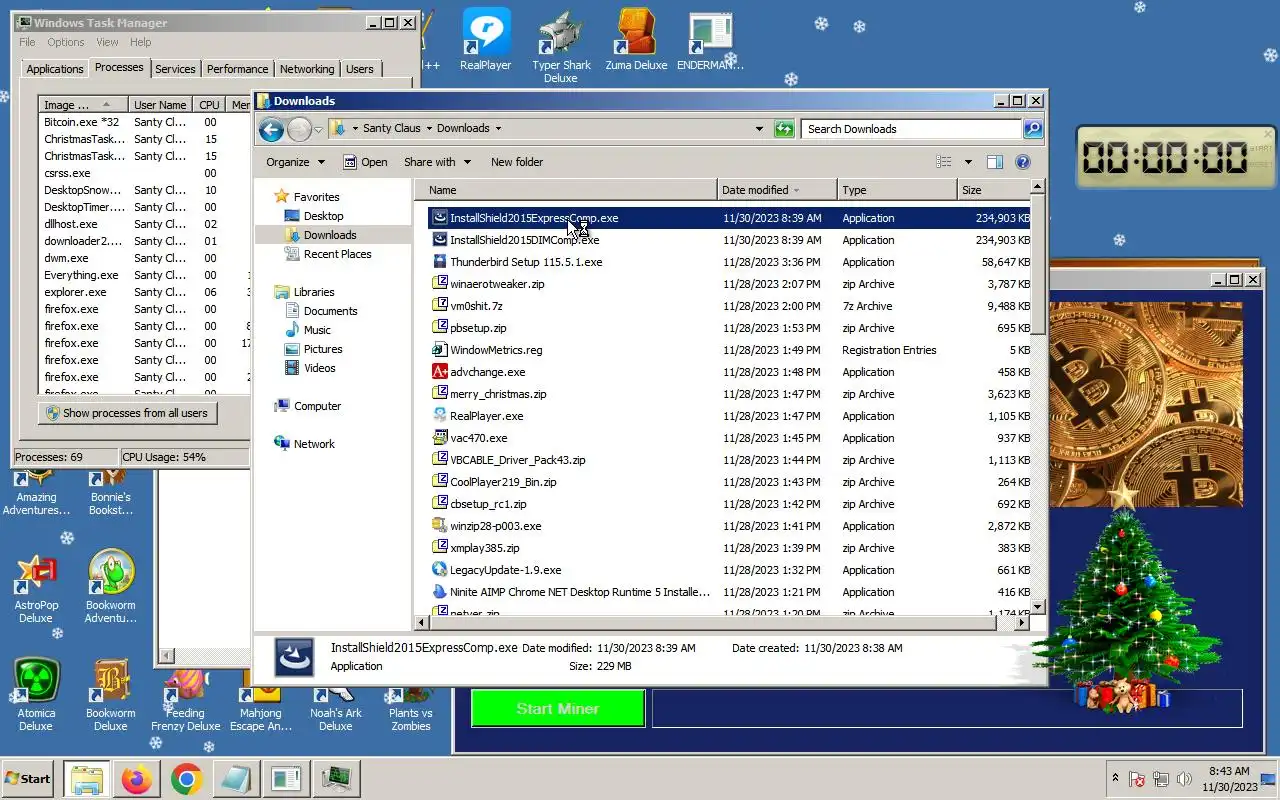Open RealPlayer desktop shortcut
The height and width of the screenshot is (800, 1280).
tap(486, 40)
